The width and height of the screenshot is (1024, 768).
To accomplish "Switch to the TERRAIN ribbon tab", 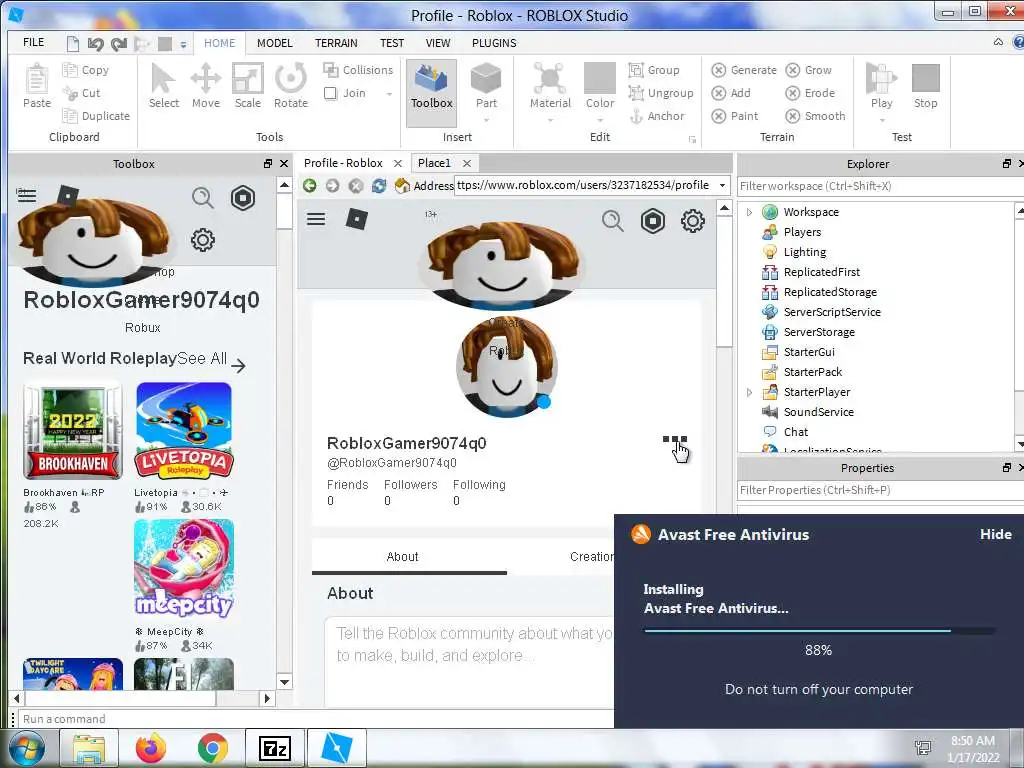I will [x=336, y=43].
